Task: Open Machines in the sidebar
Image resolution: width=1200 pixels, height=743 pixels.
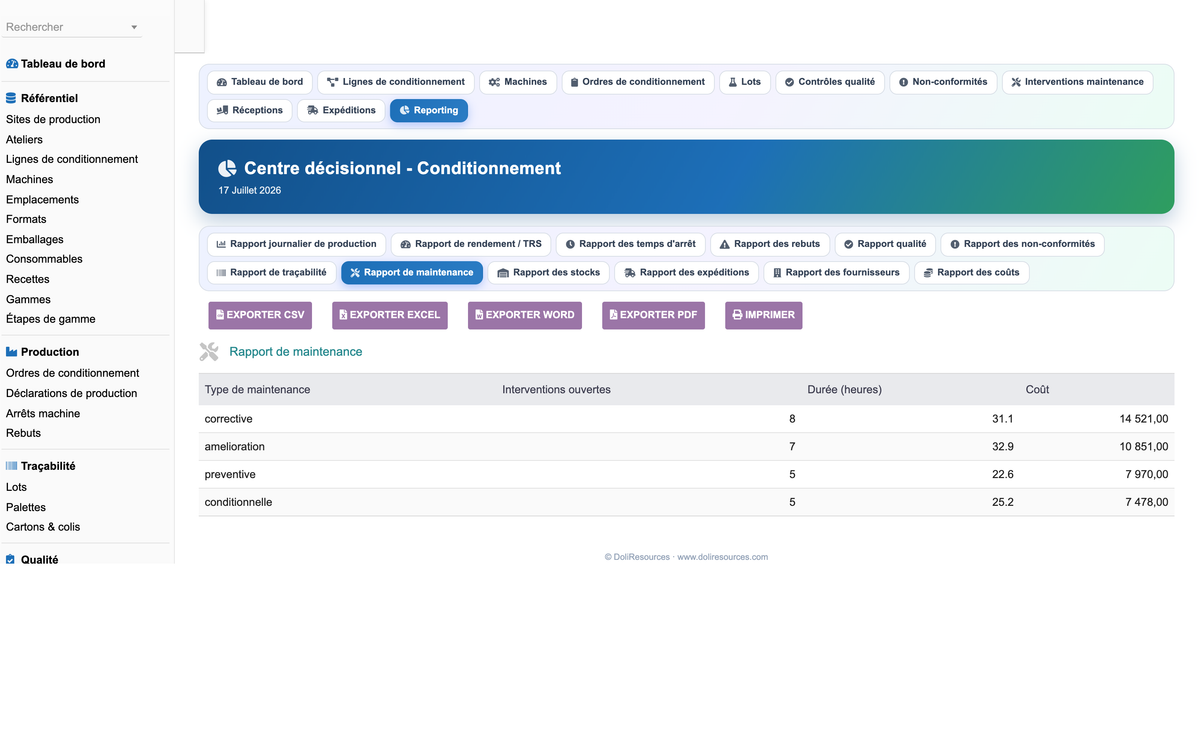Action: (x=30, y=179)
